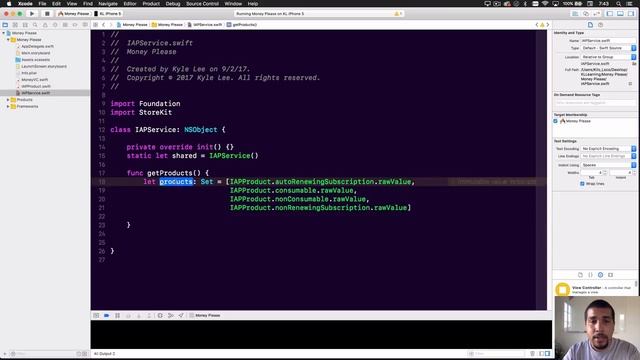Toggle the Wrap lines checkbox
Screen dimensions: 640x360
(582, 184)
